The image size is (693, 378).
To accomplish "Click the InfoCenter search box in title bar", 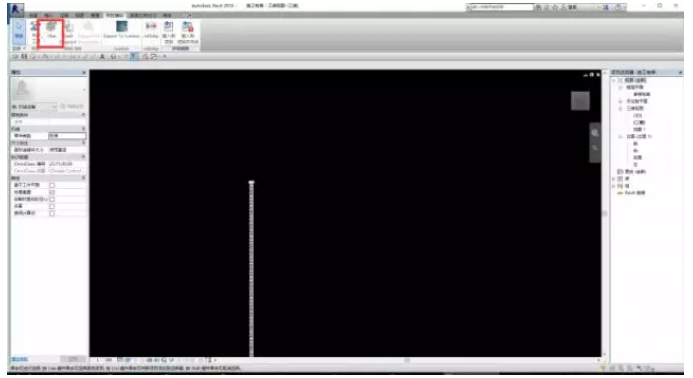I will (501, 7).
